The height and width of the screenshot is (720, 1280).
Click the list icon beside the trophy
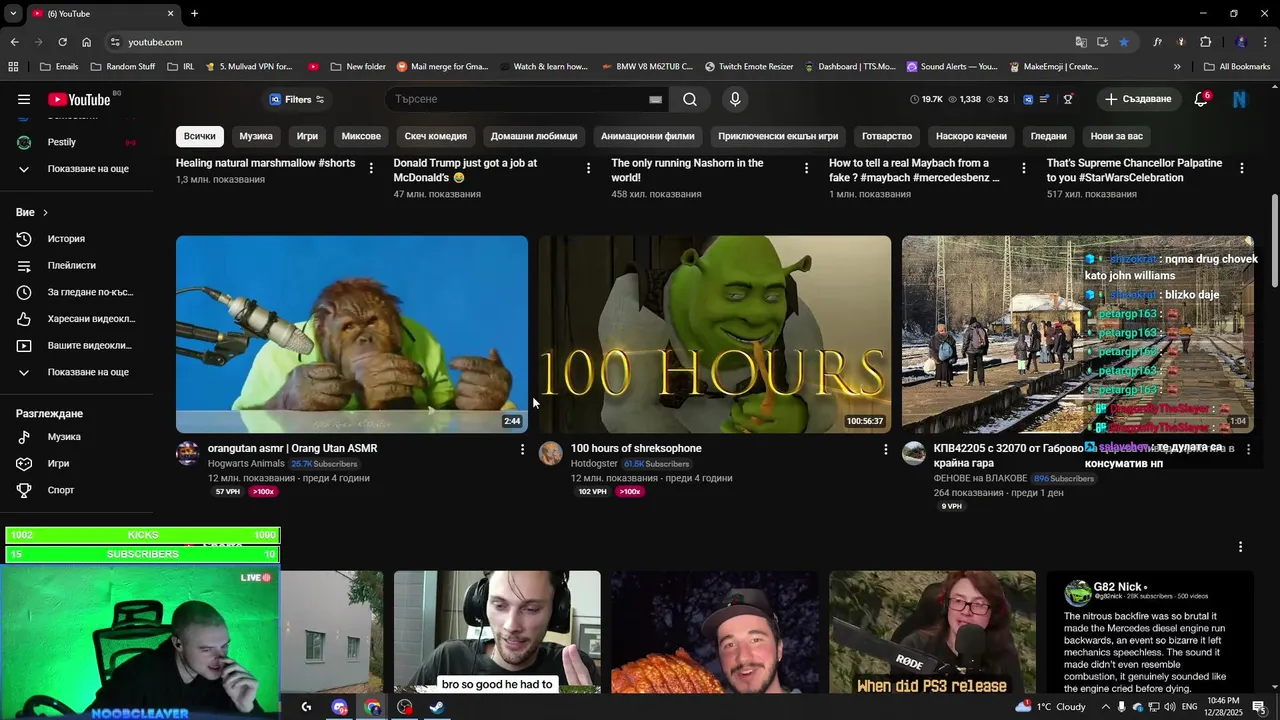tap(1045, 99)
